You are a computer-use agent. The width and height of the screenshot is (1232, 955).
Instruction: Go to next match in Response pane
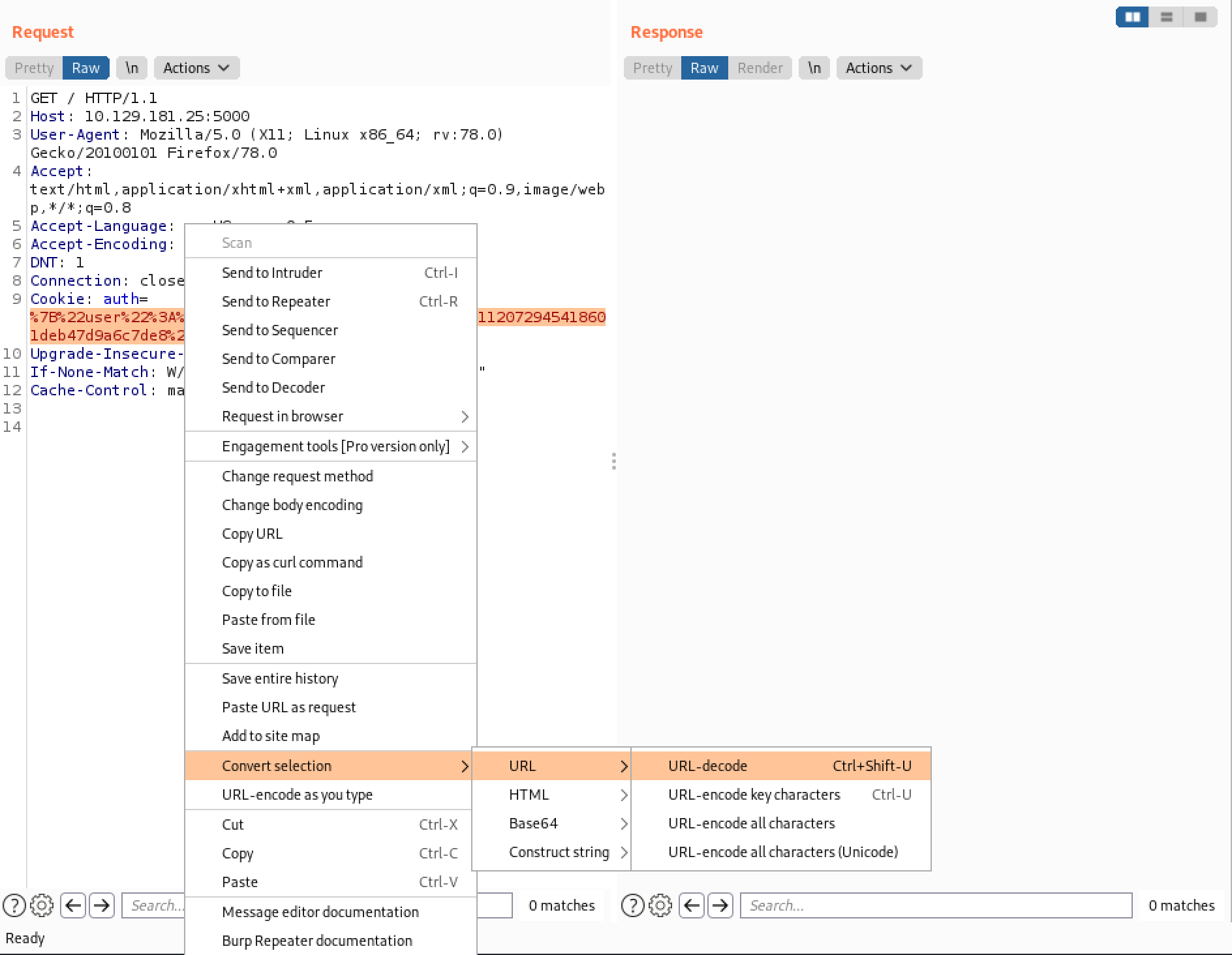(720, 905)
